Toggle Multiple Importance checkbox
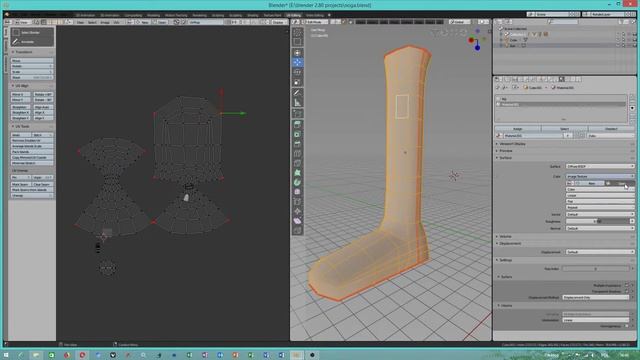This screenshot has width=640, height=360. tap(627, 285)
